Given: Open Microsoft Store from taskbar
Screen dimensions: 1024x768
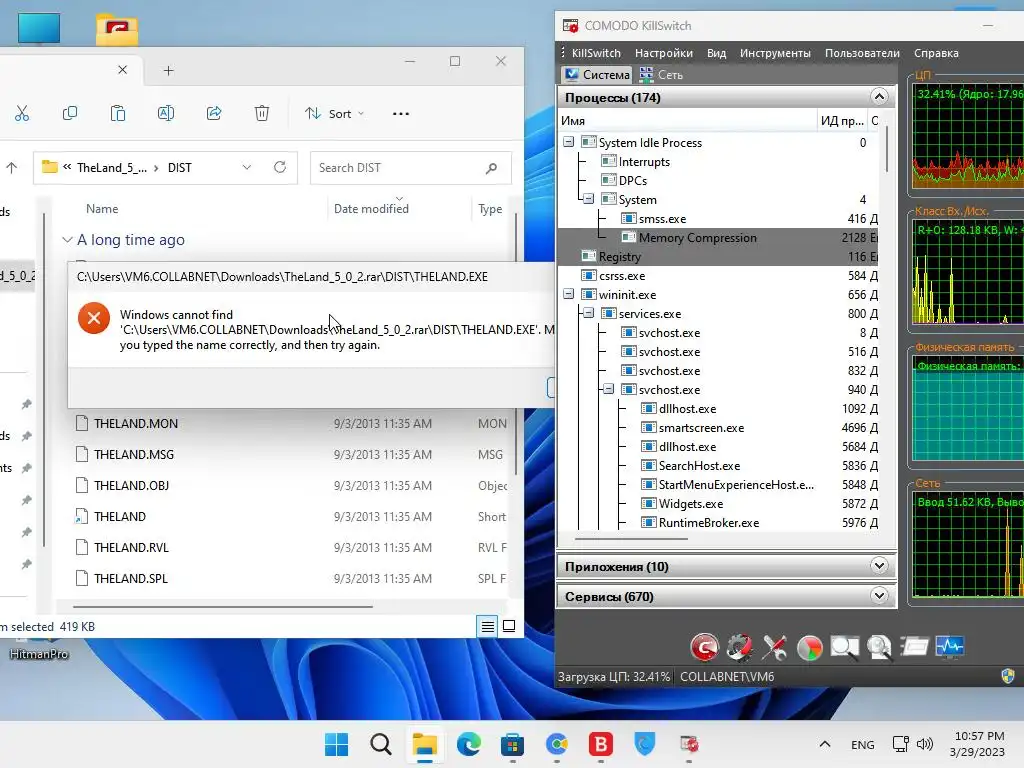Looking at the screenshot, I should tap(513, 744).
